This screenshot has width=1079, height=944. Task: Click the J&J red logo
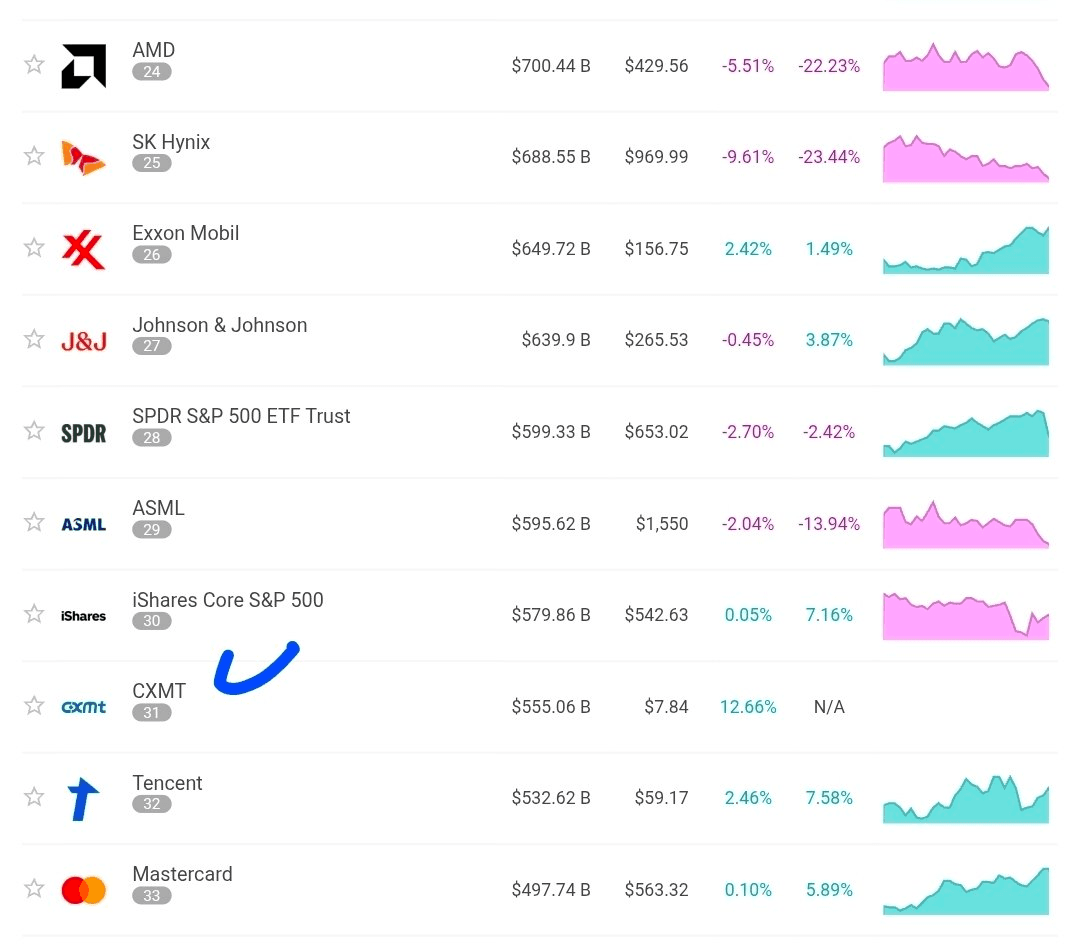83,341
